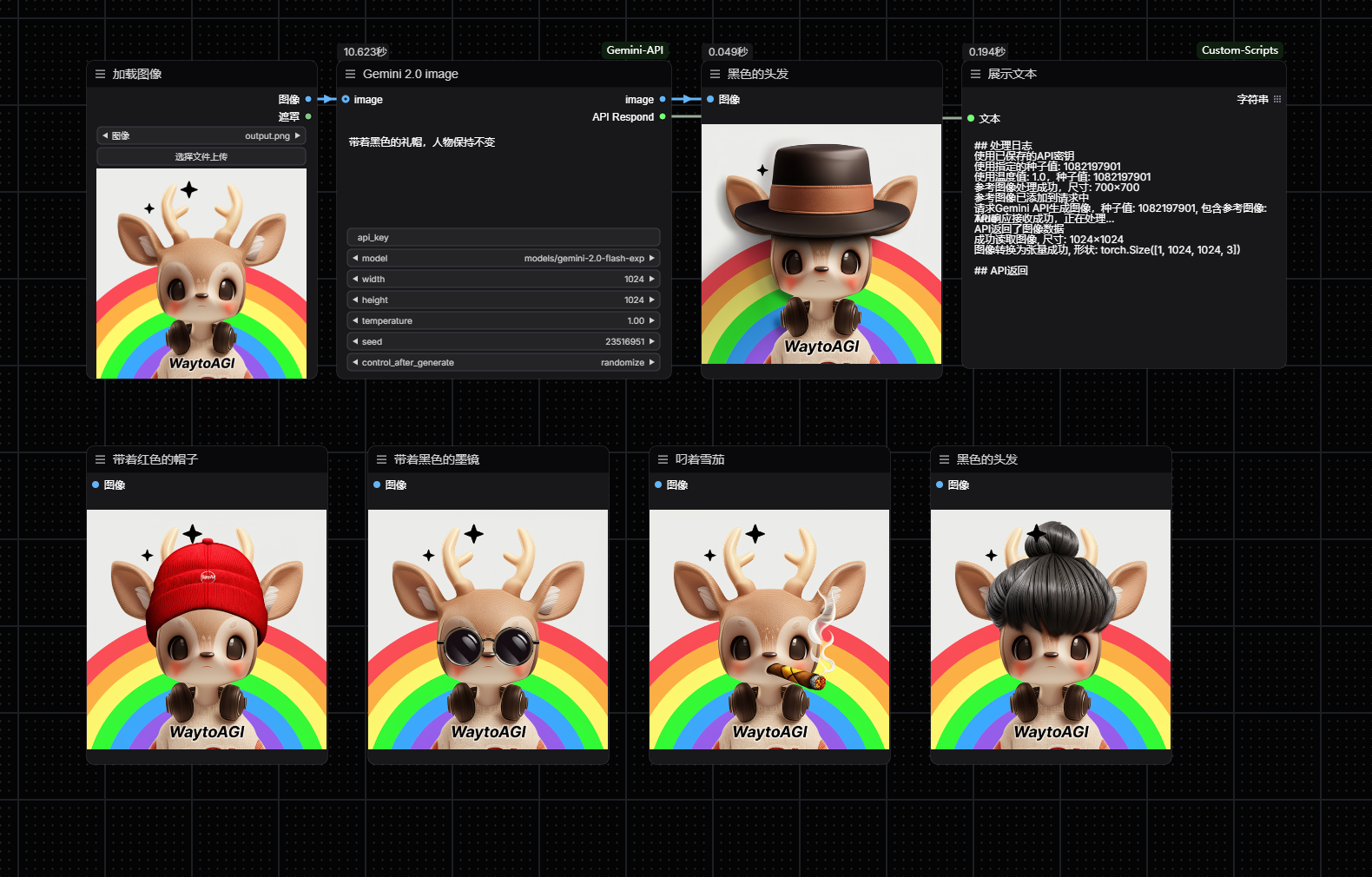1372x877 pixels.
Task: Click the 字符串 output grid icon
Action: point(1277,99)
